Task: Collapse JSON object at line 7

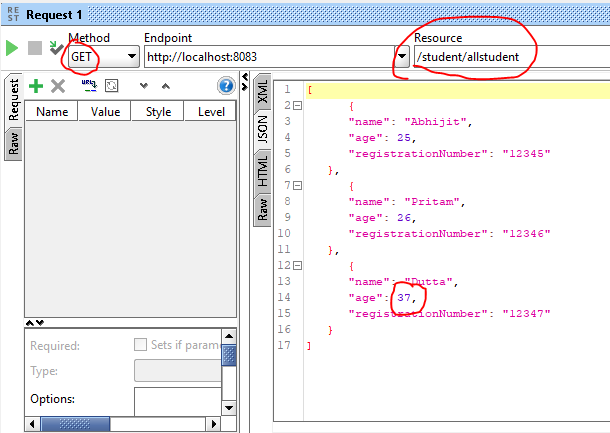Action: pos(298,186)
